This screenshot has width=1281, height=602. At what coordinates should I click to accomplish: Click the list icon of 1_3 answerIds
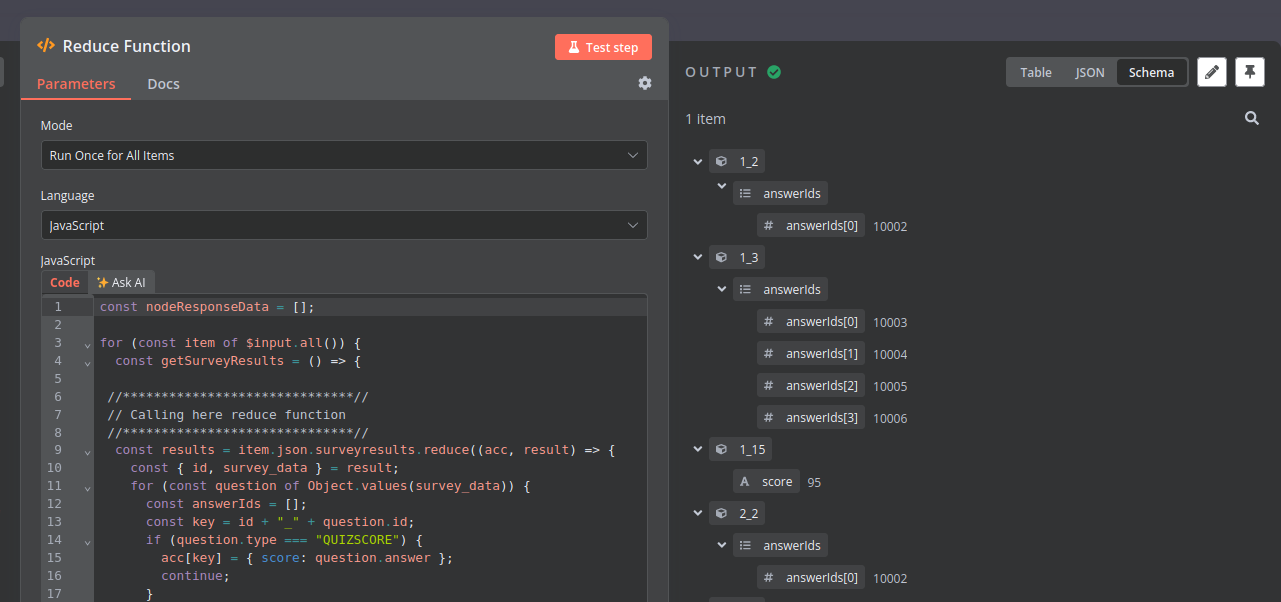tap(745, 290)
